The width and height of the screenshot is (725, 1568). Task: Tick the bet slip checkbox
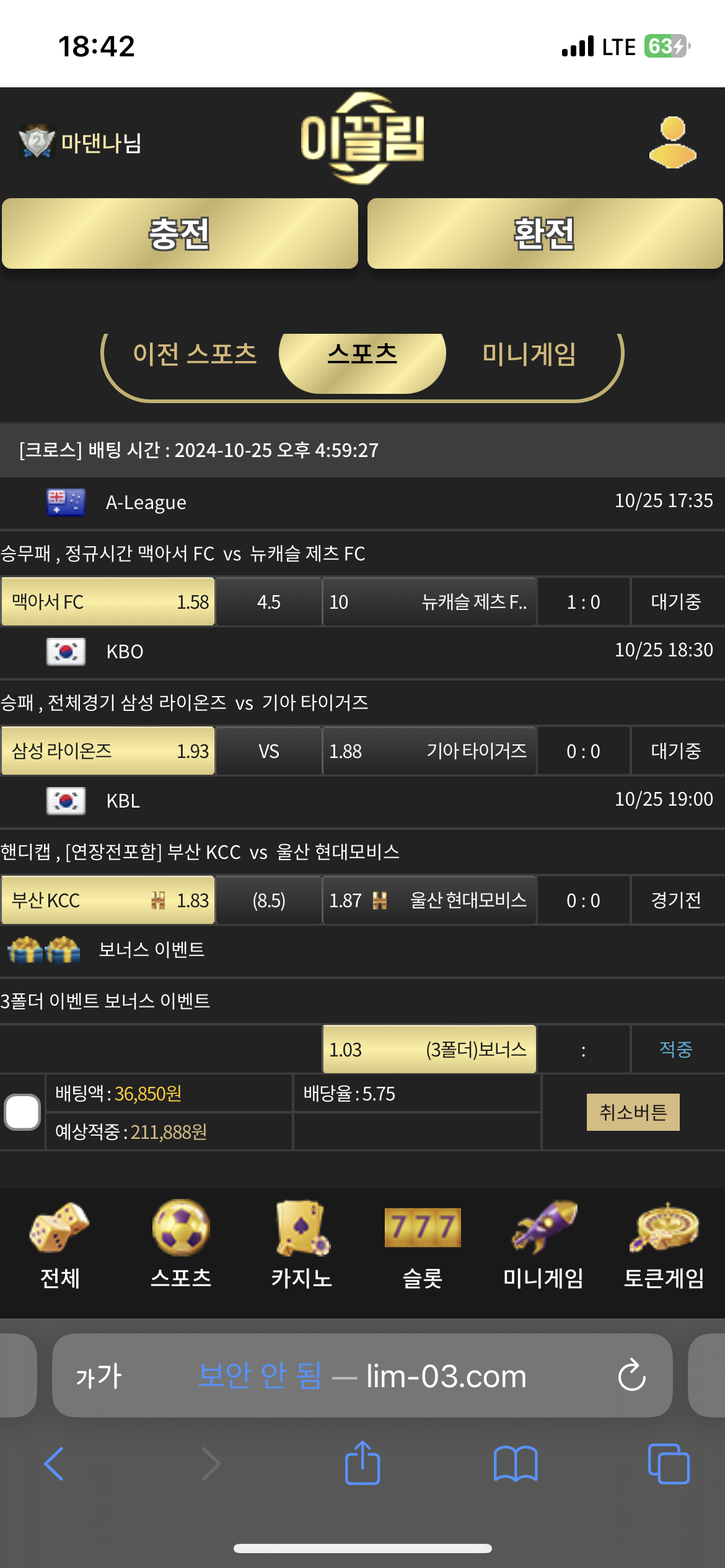point(23,1112)
